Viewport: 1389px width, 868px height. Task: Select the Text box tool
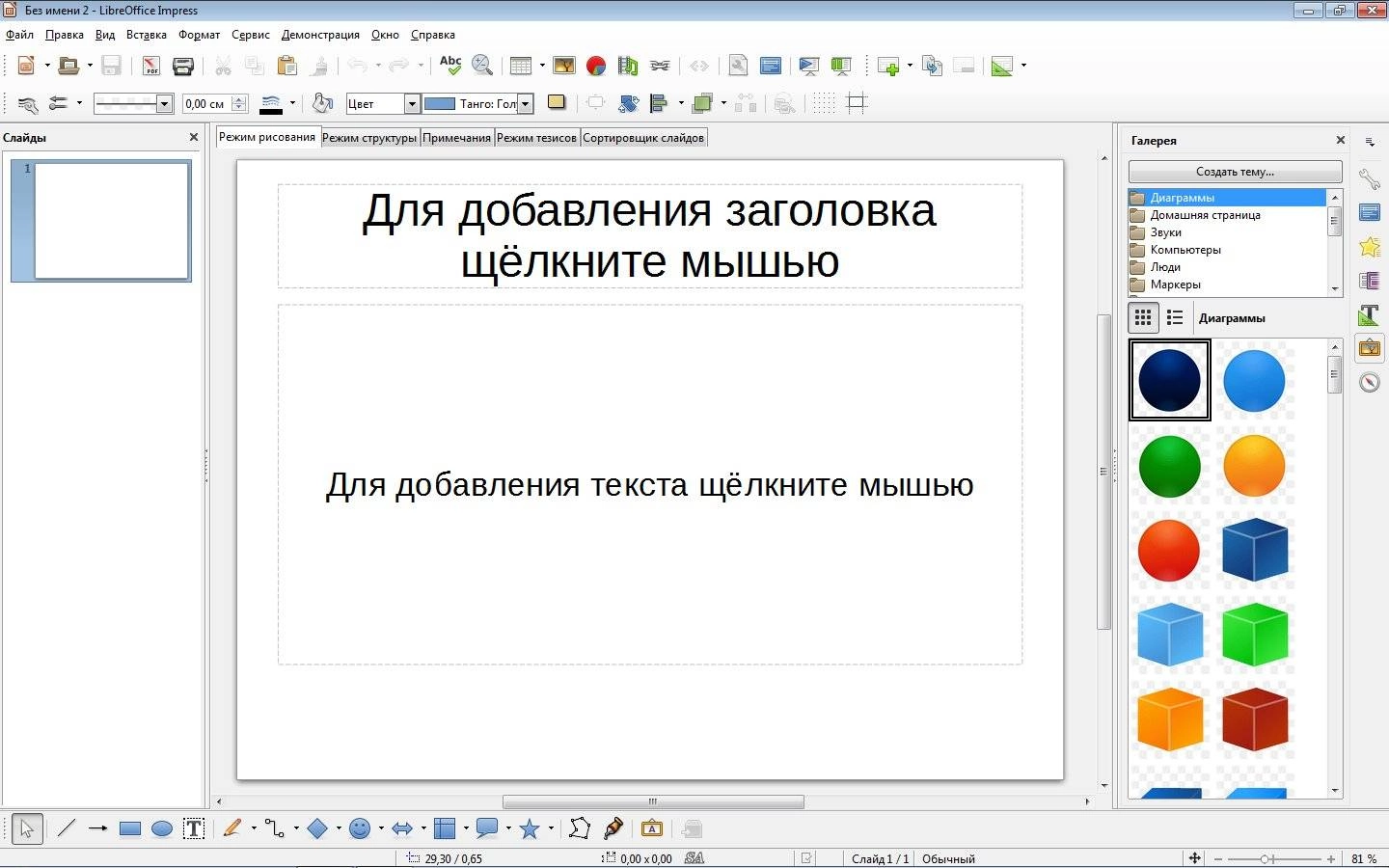coord(194,827)
